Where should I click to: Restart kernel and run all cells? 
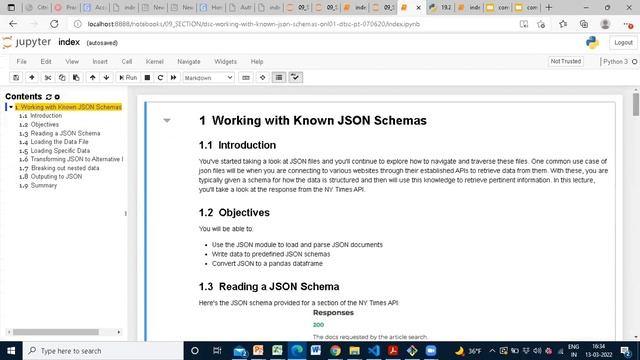173,78
